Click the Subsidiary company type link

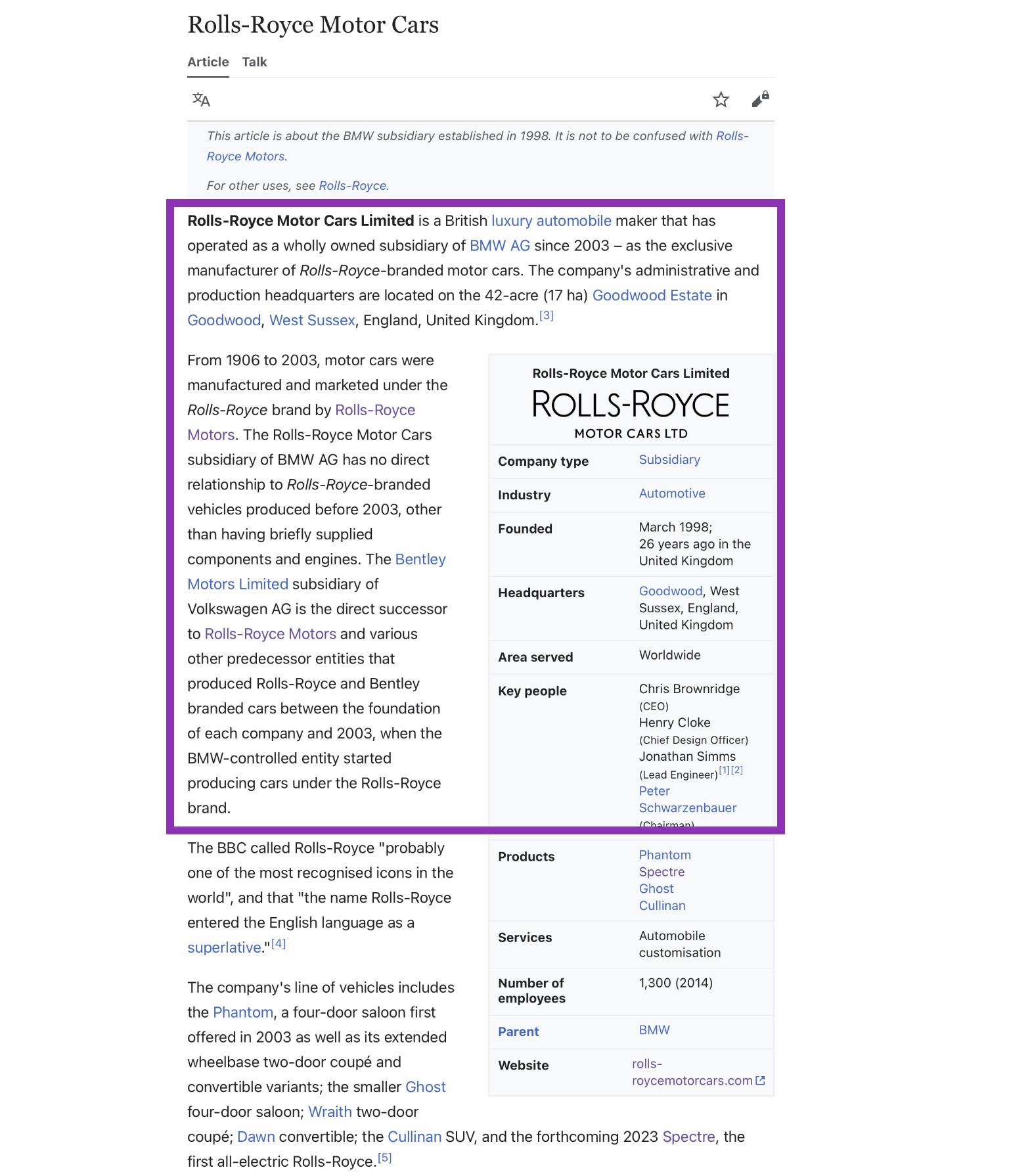[x=669, y=460]
